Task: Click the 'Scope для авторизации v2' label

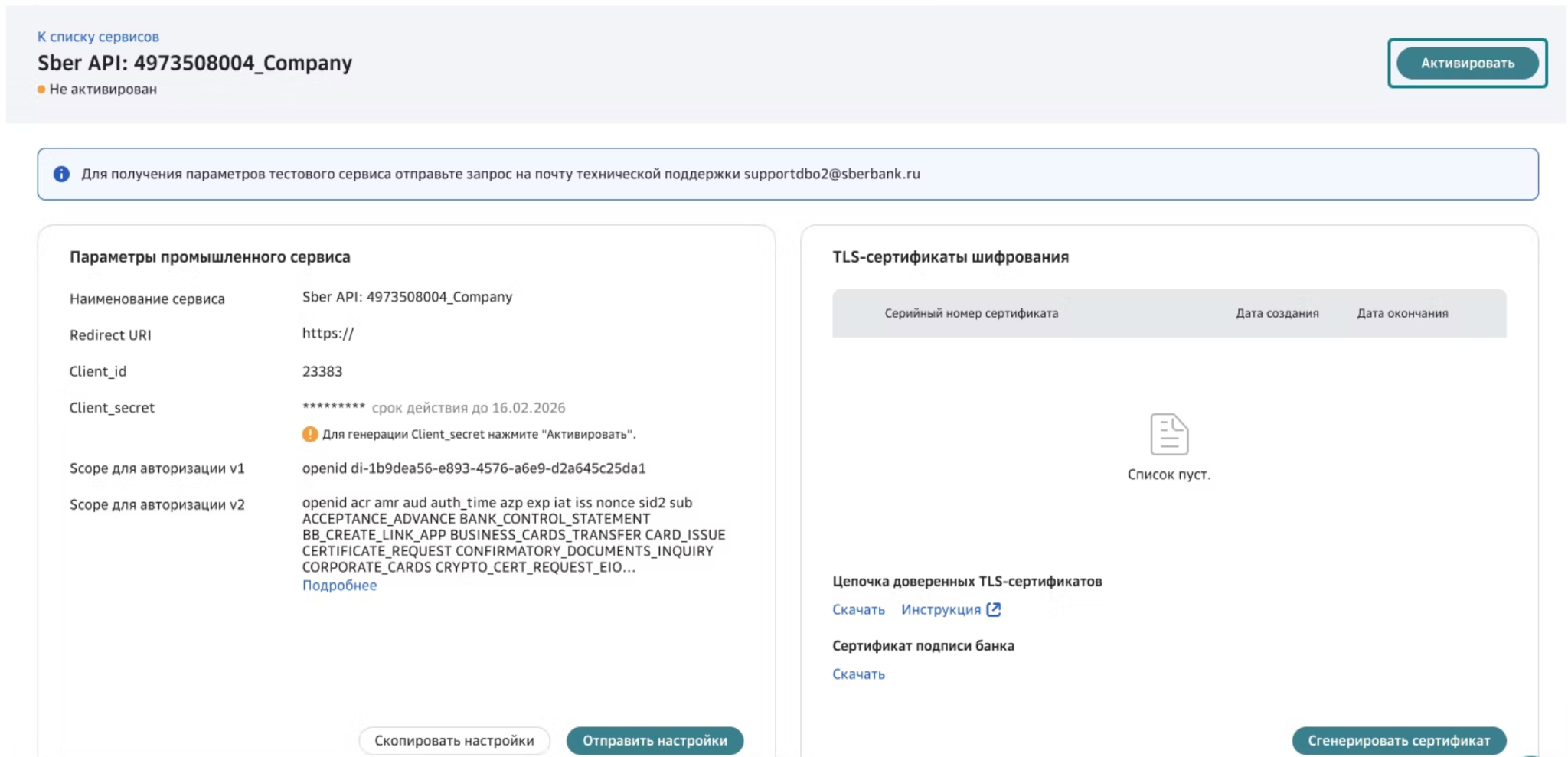Action: 157,505
